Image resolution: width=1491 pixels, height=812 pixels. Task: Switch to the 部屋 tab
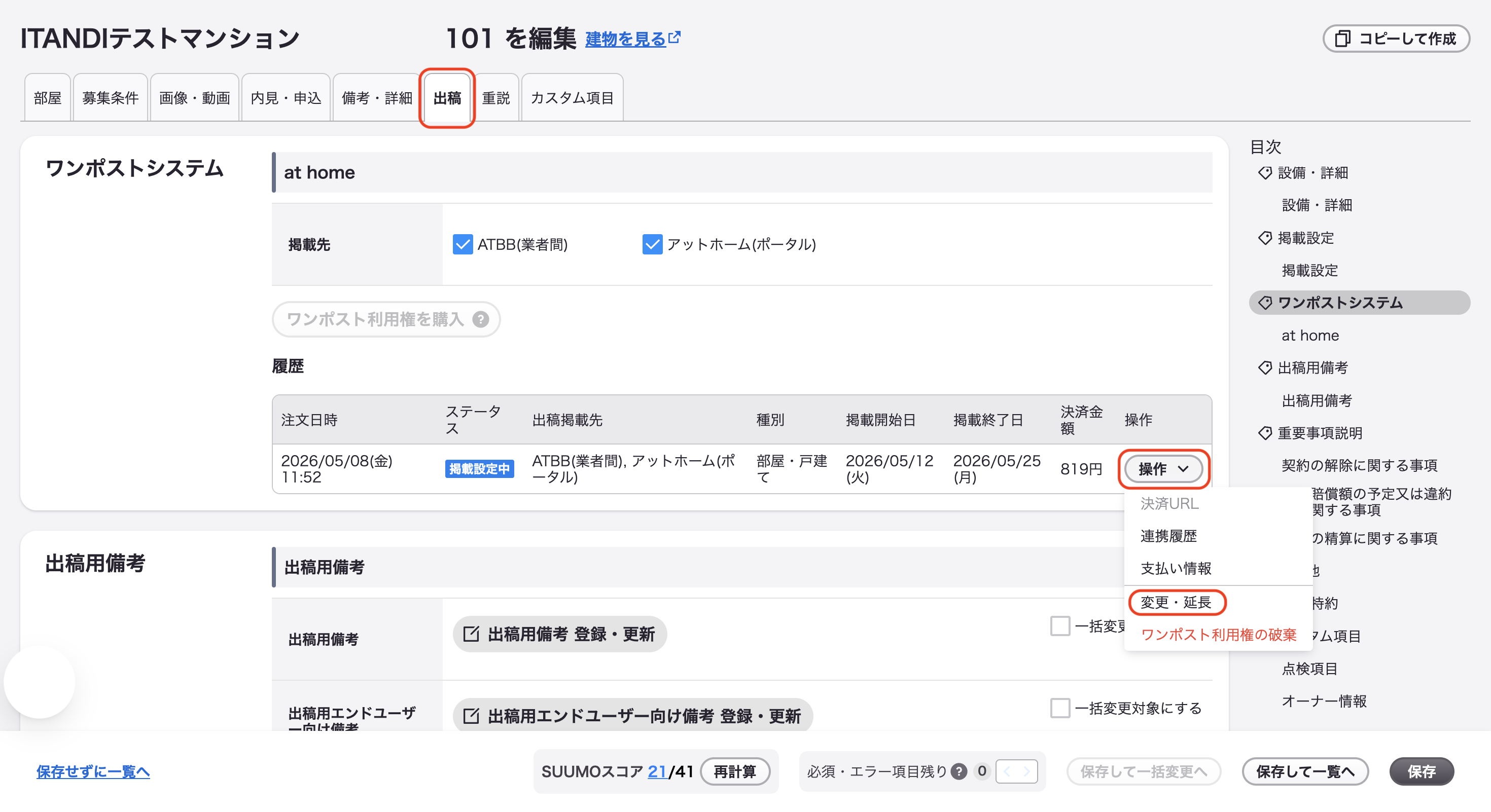click(x=48, y=98)
